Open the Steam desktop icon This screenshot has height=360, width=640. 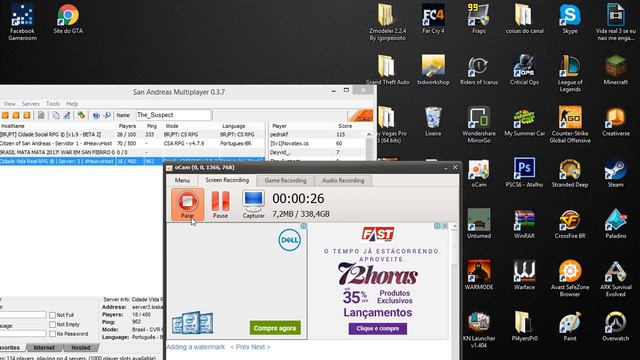616,173
